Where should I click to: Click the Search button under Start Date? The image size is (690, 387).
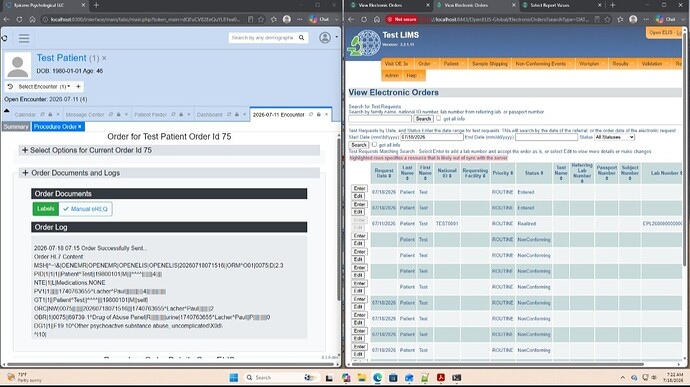click(x=359, y=145)
